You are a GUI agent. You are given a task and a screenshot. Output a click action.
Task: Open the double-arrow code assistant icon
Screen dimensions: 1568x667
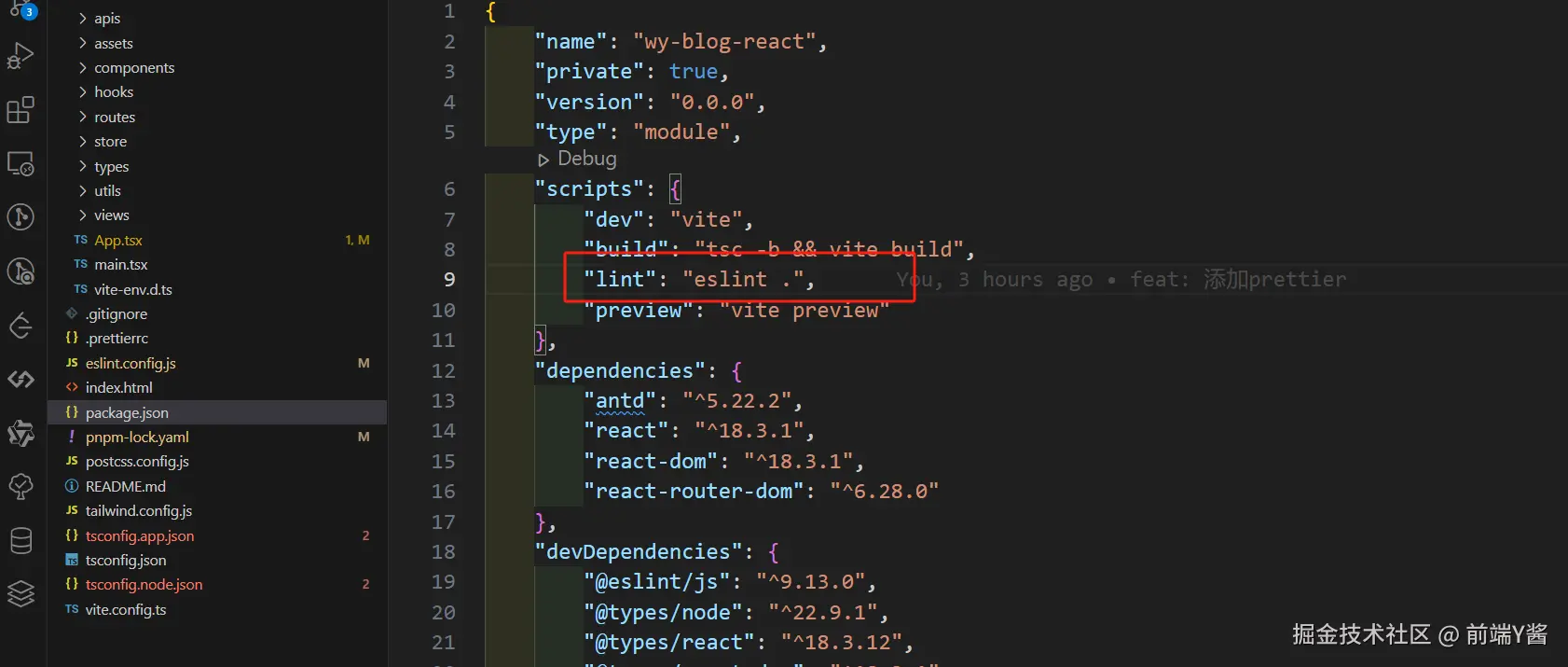coord(21,380)
